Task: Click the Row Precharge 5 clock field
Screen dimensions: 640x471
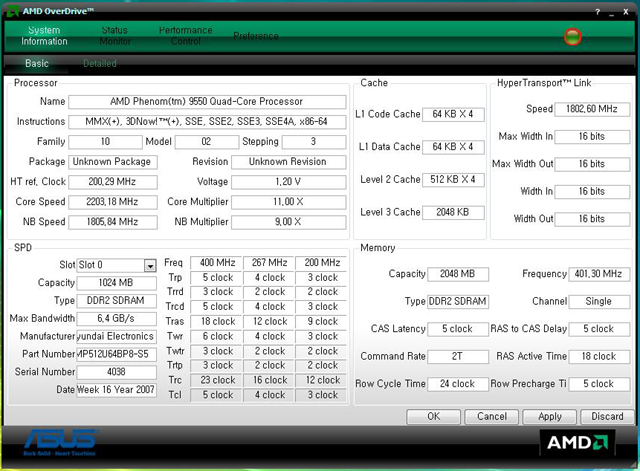Action: pyautogui.click(x=599, y=384)
